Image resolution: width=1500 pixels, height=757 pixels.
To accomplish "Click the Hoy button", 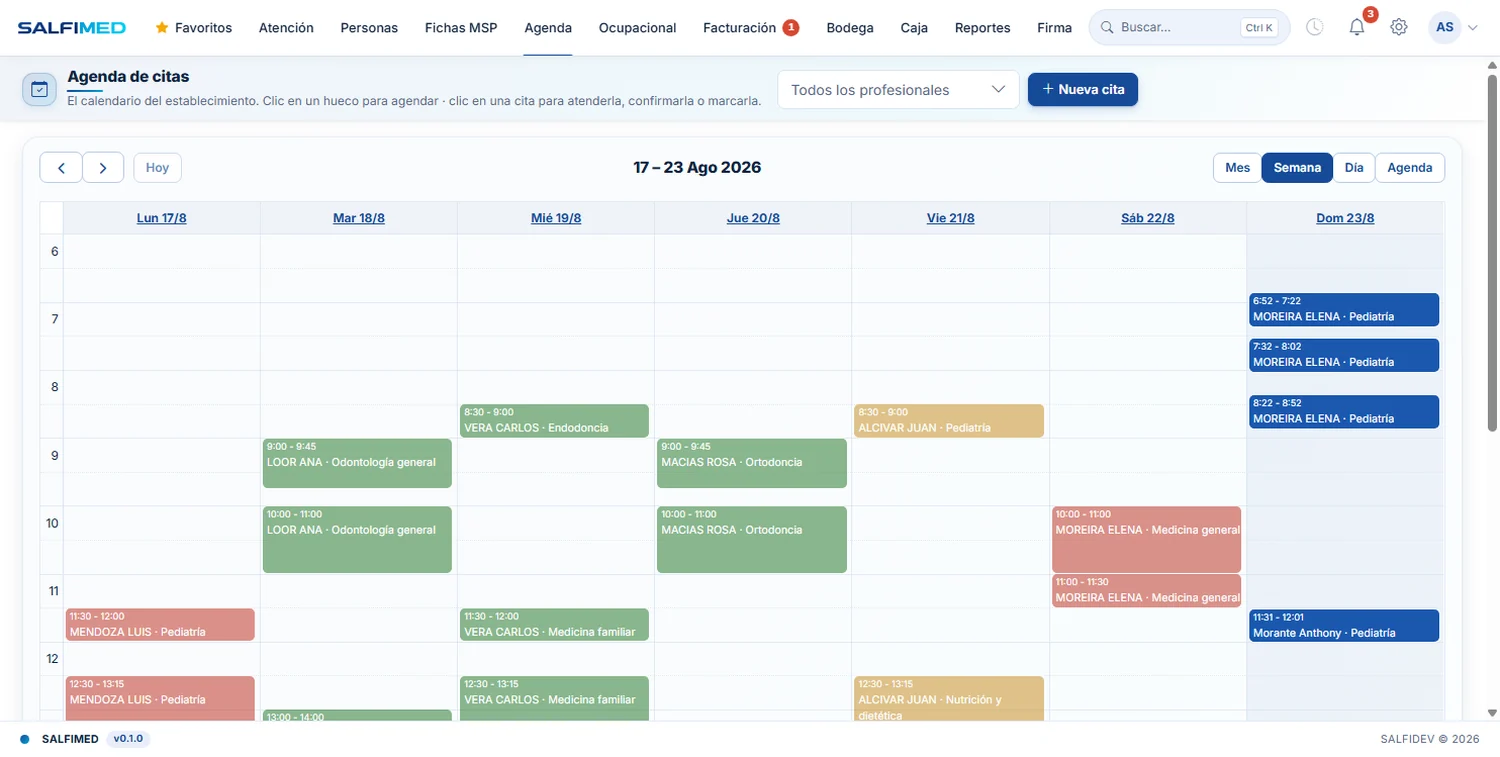I will tap(158, 167).
